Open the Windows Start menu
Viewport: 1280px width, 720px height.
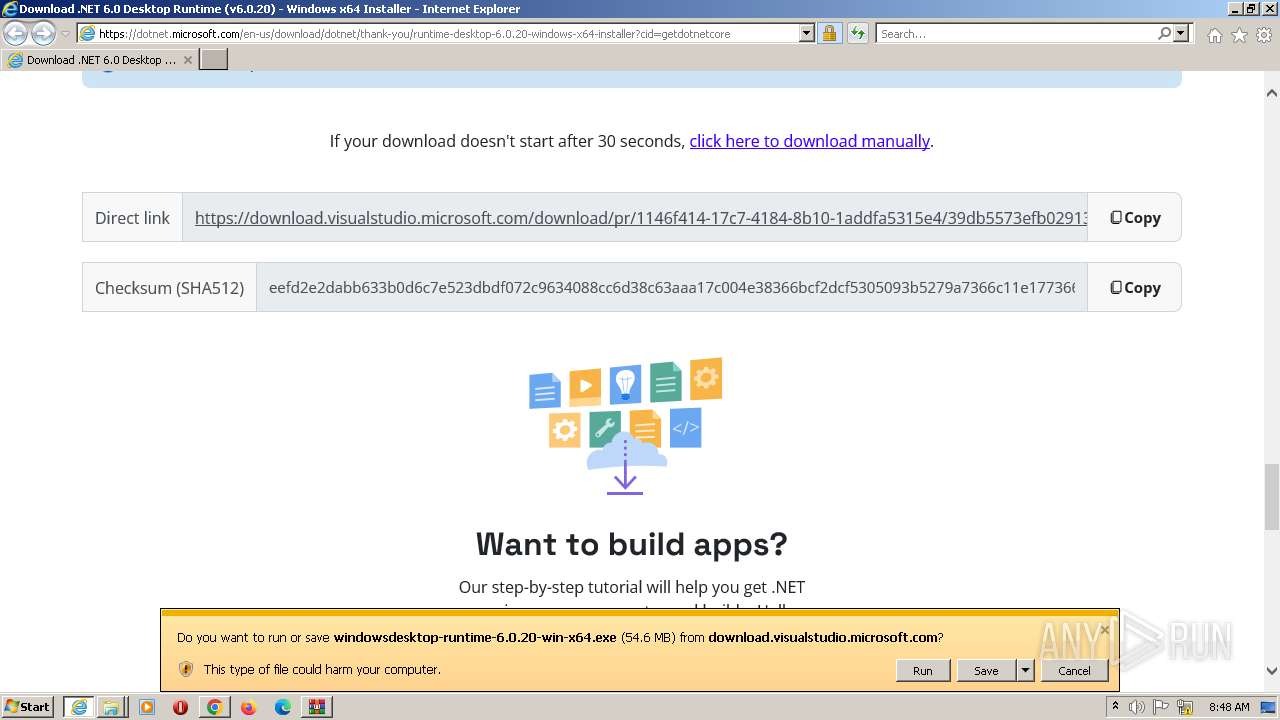28,706
